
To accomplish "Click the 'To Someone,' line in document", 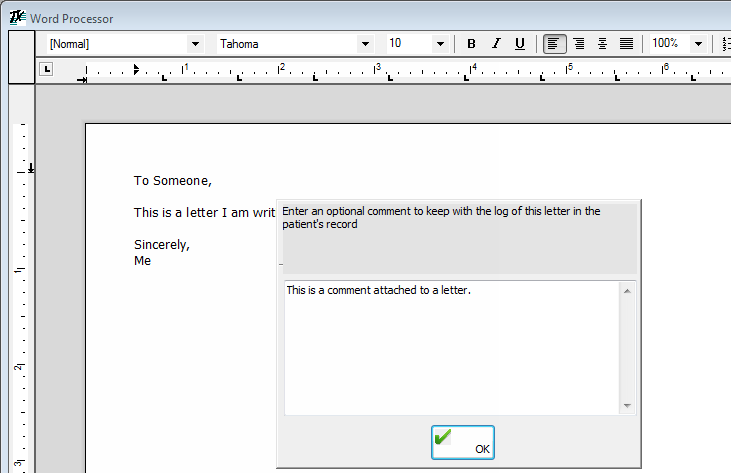I will (172, 181).
